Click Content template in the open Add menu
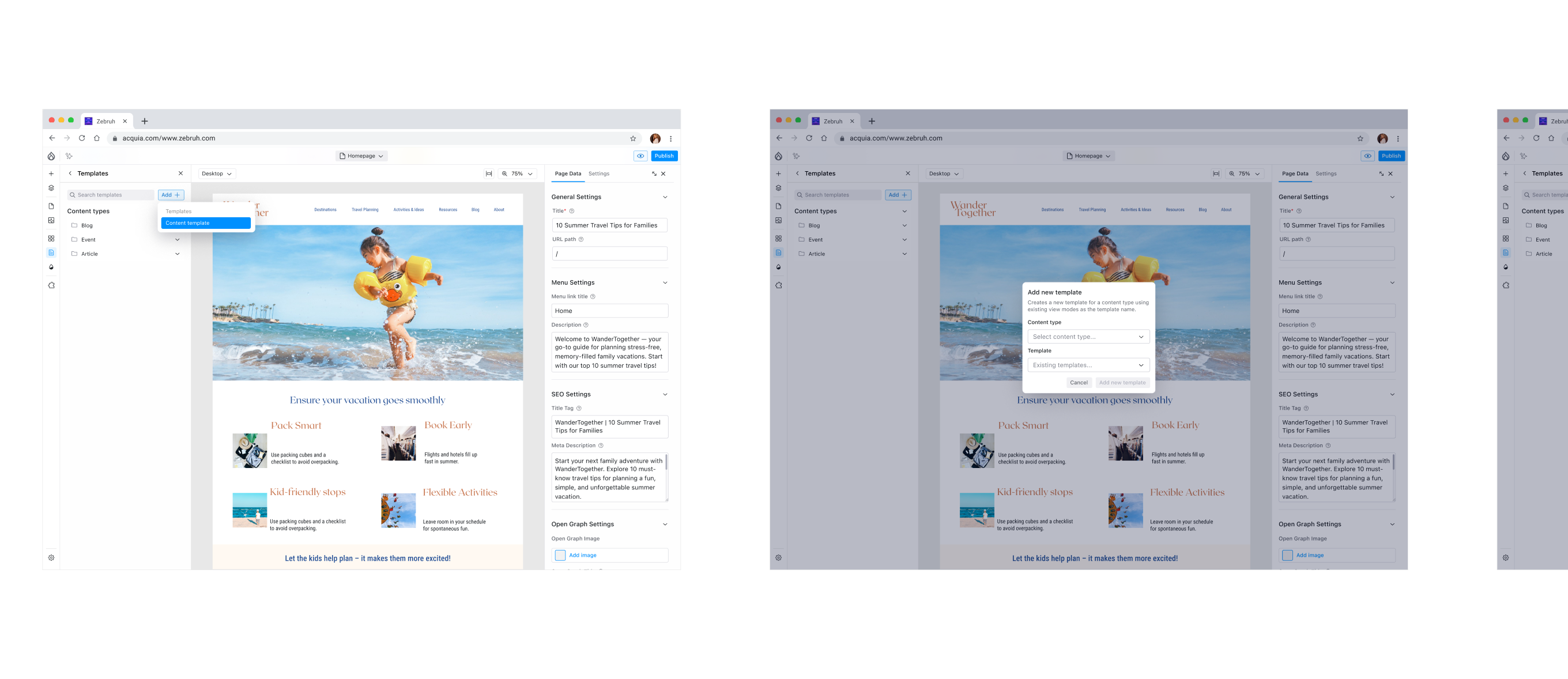1568x679 pixels. click(205, 223)
